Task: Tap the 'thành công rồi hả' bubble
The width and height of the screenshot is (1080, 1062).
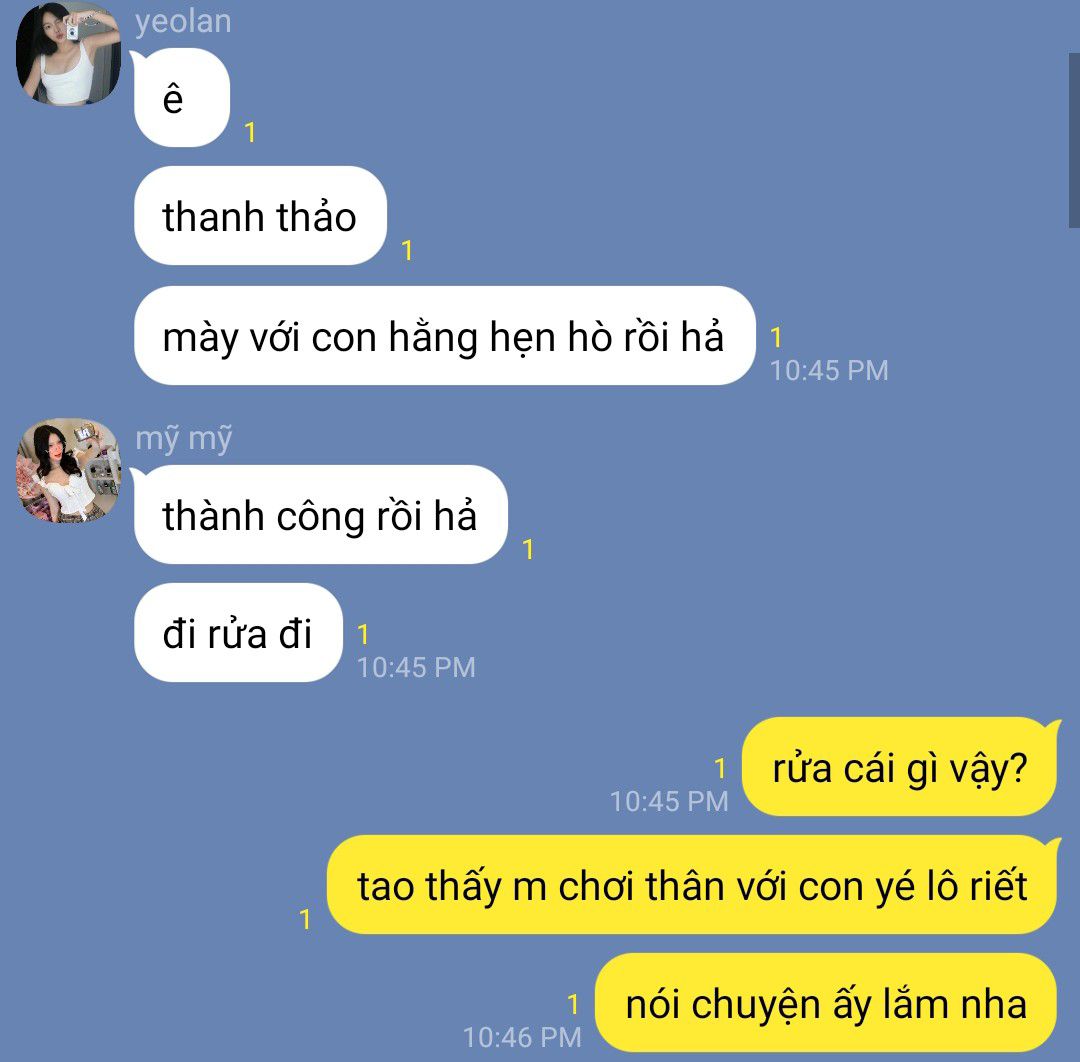Action: [320, 514]
